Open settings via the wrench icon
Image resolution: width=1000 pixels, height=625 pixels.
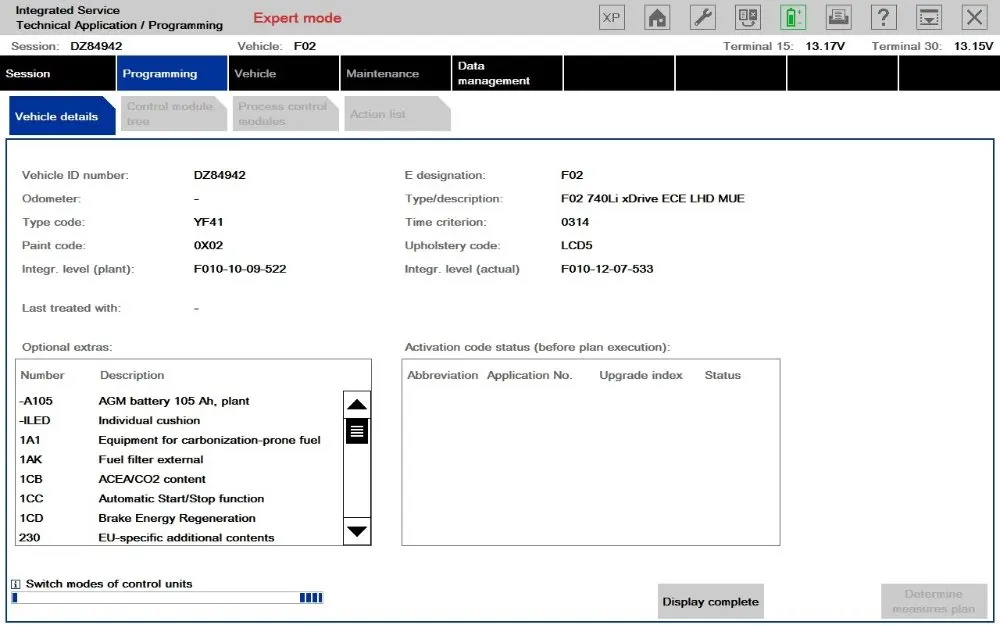pyautogui.click(x=701, y=16)
